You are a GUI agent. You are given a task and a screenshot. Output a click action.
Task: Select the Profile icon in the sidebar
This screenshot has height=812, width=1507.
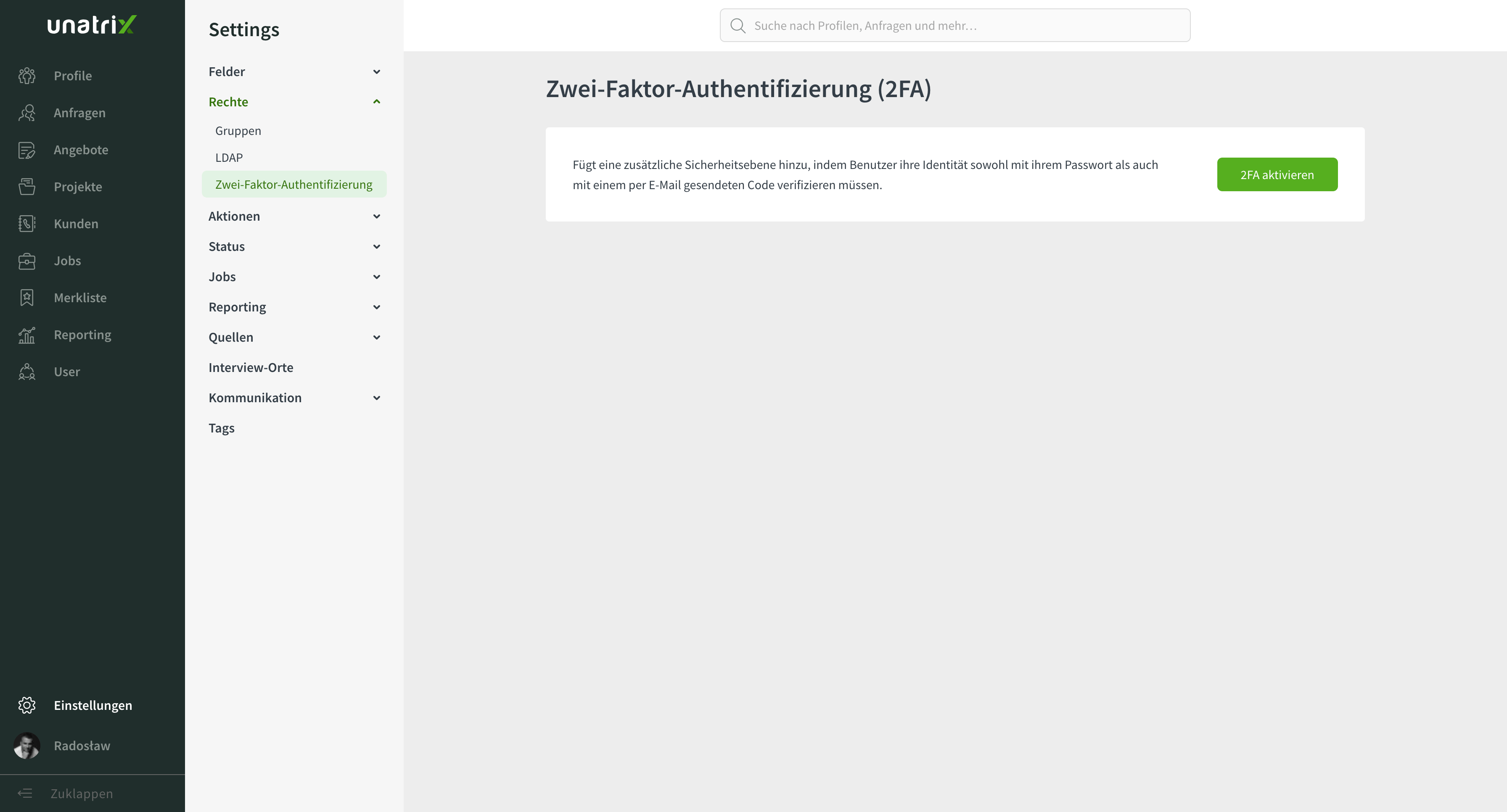(x=27, y=75)
